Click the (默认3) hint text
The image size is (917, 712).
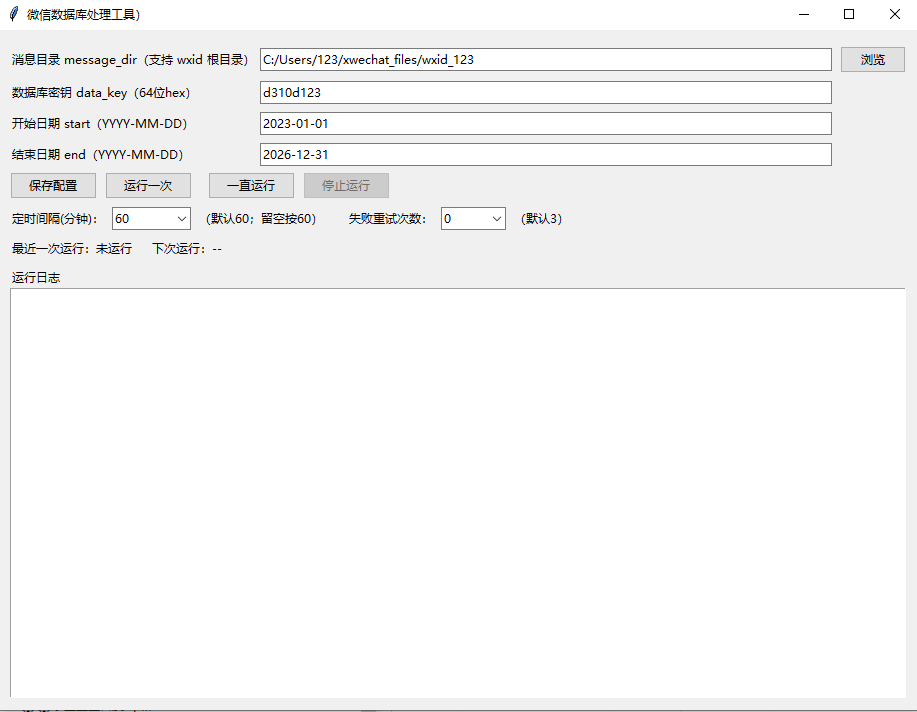[542, 219]
